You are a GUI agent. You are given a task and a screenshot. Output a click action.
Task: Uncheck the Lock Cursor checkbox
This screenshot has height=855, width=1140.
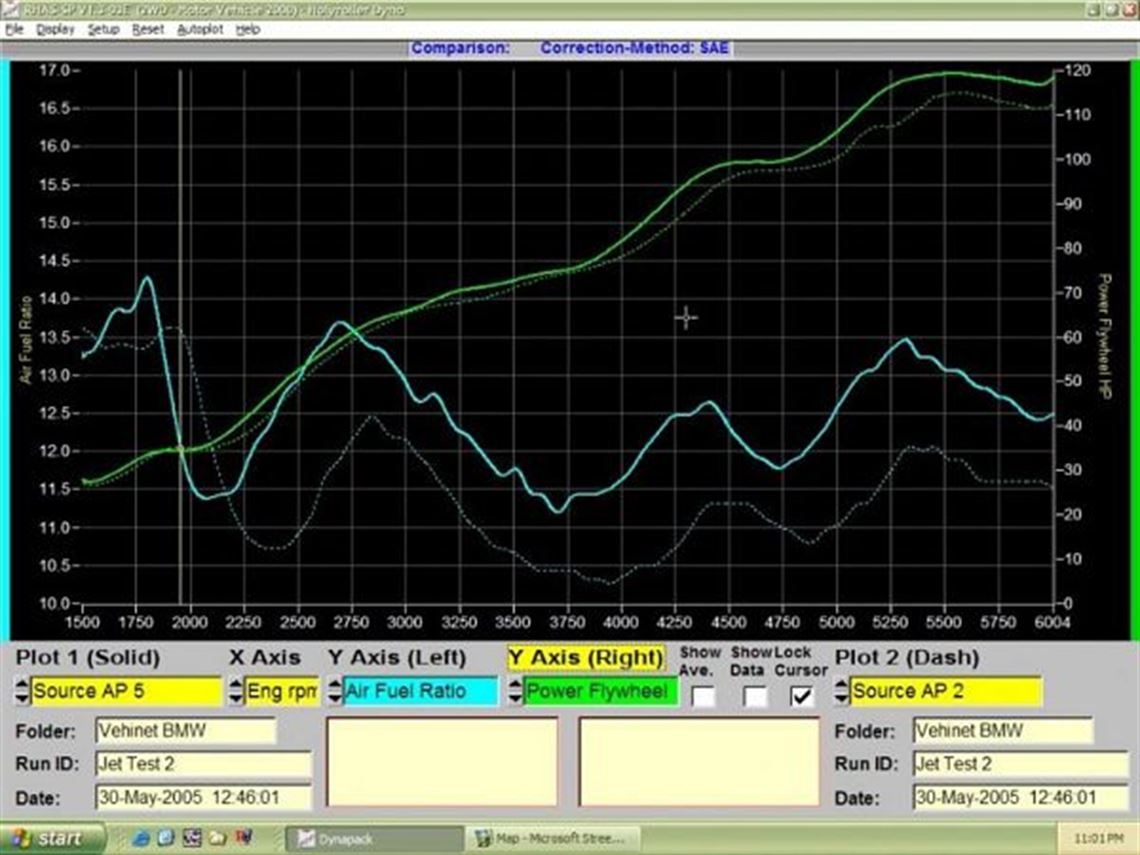click(801, 697)
